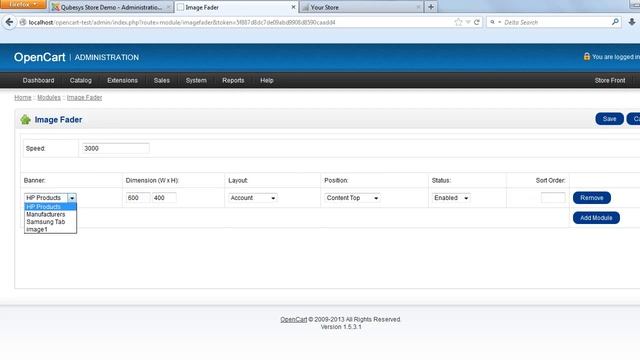Follow the Home breadcrumb link
640x360 pixels.
coord(23,98)
